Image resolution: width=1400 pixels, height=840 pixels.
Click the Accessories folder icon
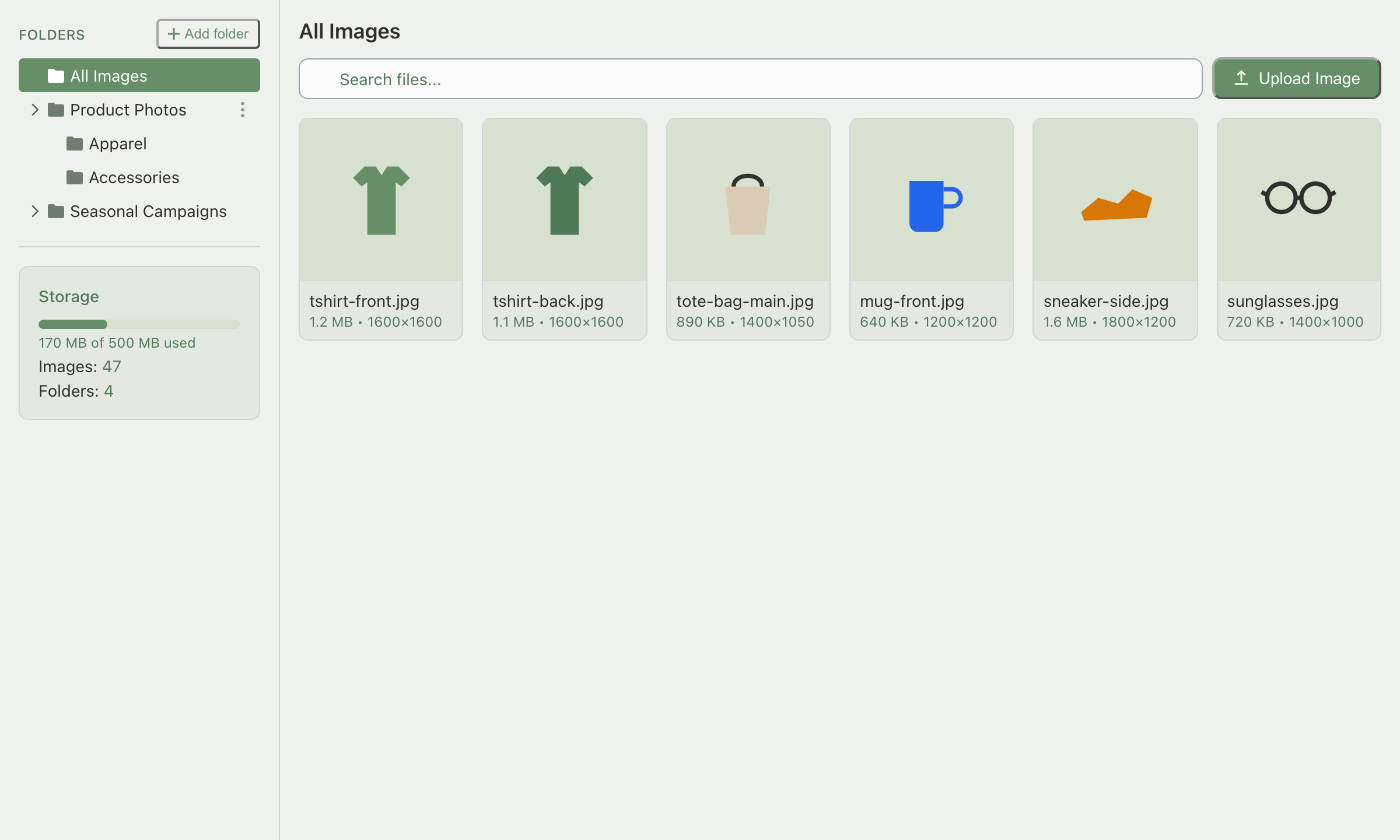pyautogui.click(x=75, y=177)
